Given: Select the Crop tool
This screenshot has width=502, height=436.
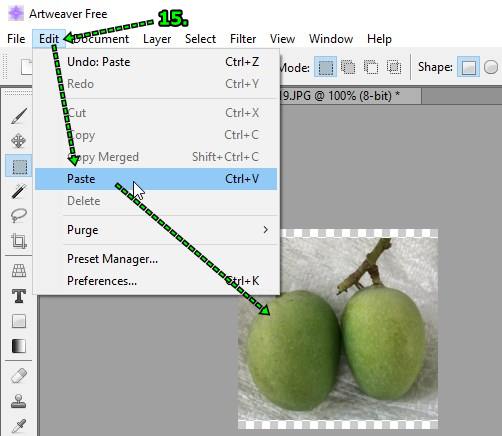Looking at the screenshot, I should click(19, 241).
